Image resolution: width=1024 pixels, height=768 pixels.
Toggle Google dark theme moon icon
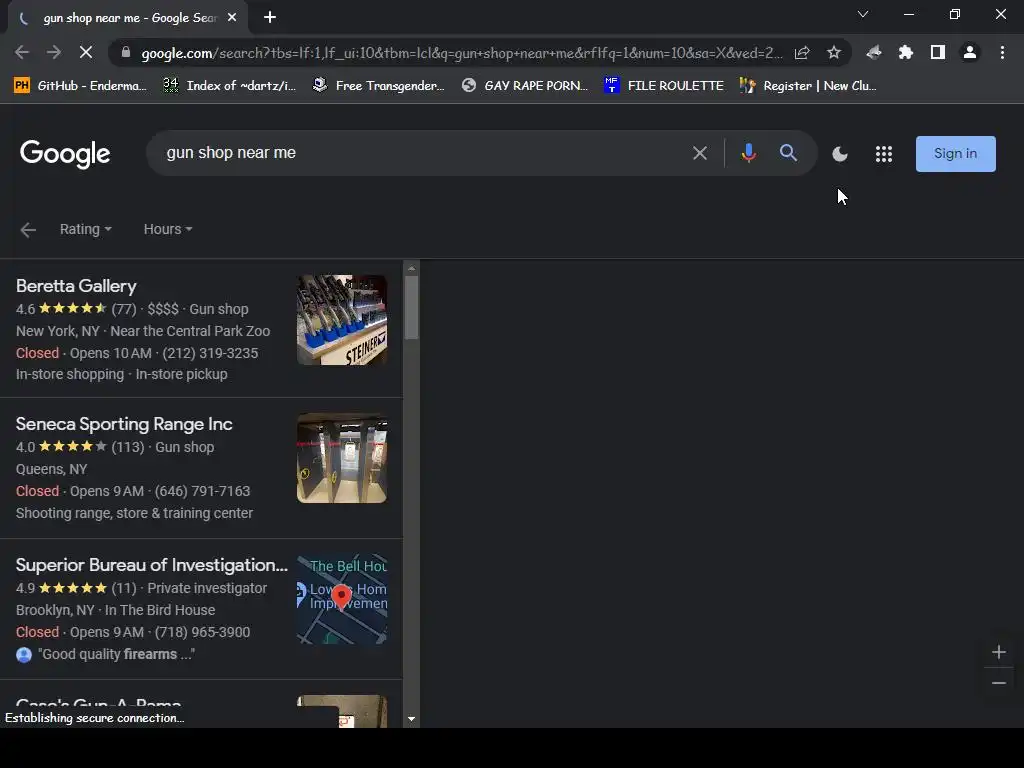coord(840,154)
